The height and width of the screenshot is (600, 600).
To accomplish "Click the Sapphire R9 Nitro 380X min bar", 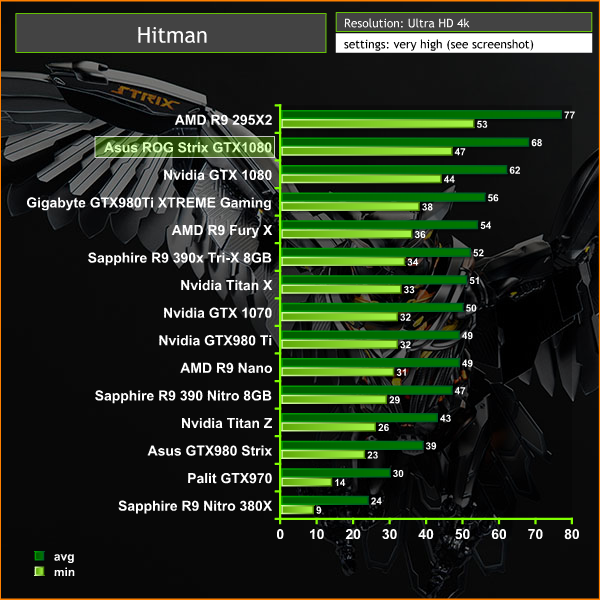I will point(297,509).
